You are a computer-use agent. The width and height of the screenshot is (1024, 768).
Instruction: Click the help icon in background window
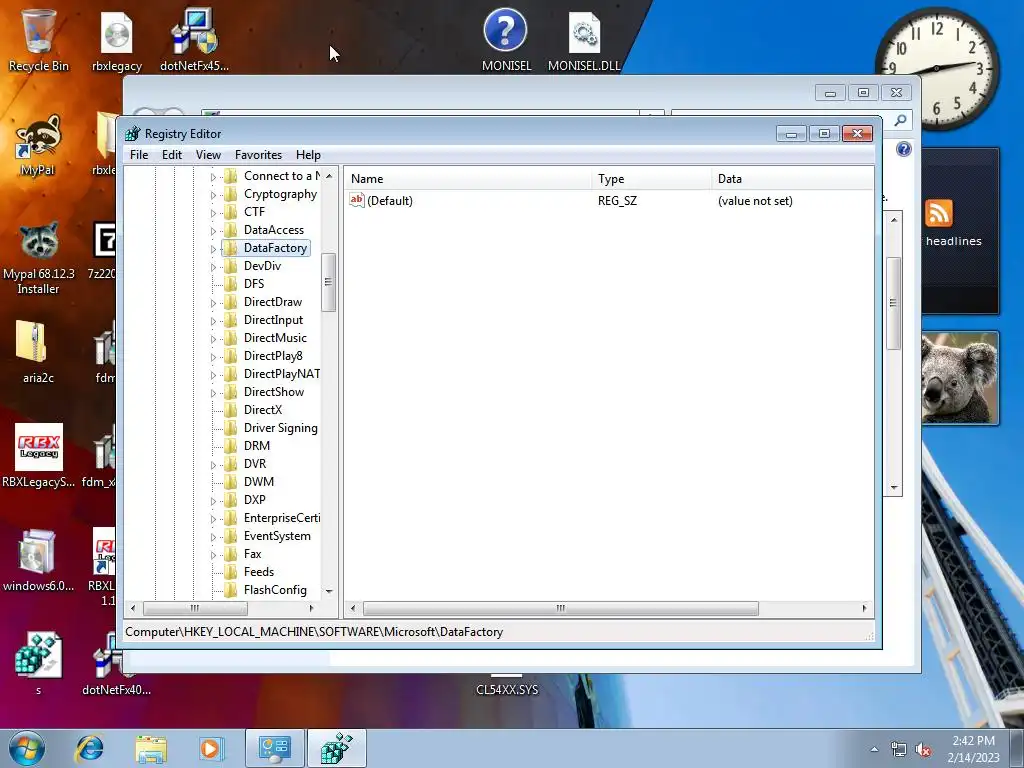(904, 150)
